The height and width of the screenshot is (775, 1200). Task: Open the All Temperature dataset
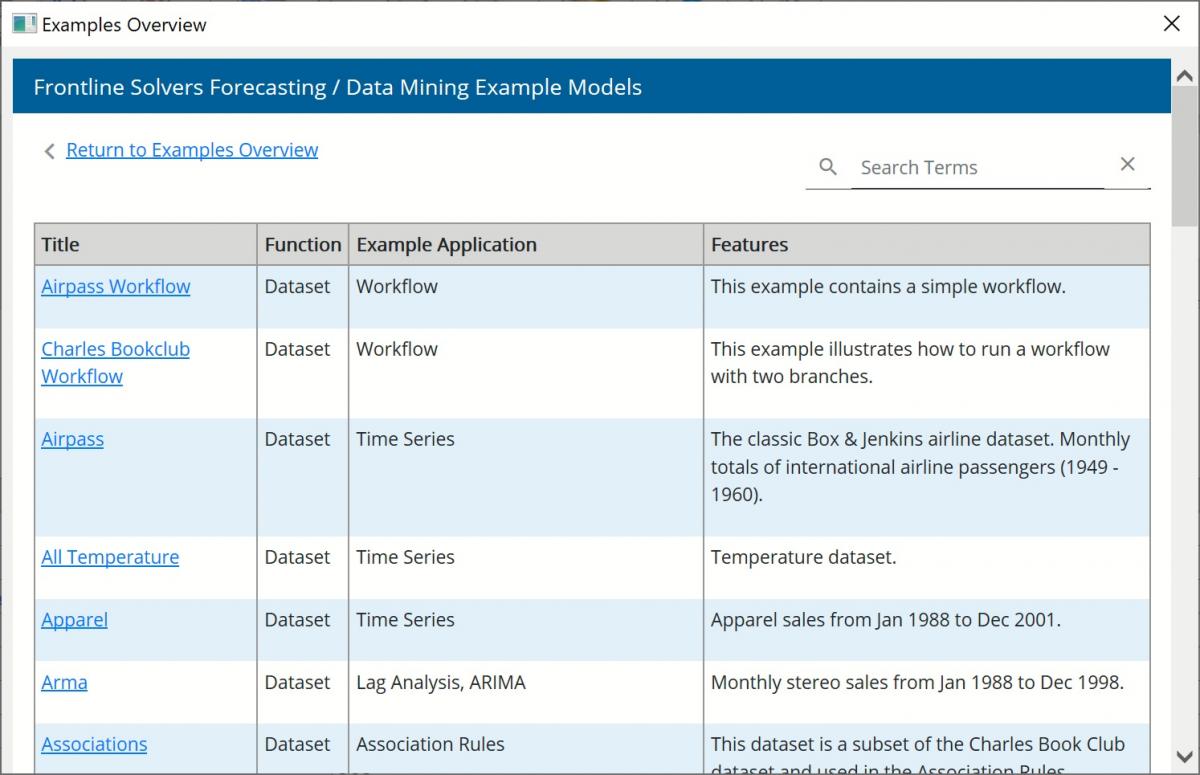pyautogui.click(x=110, y=557)
